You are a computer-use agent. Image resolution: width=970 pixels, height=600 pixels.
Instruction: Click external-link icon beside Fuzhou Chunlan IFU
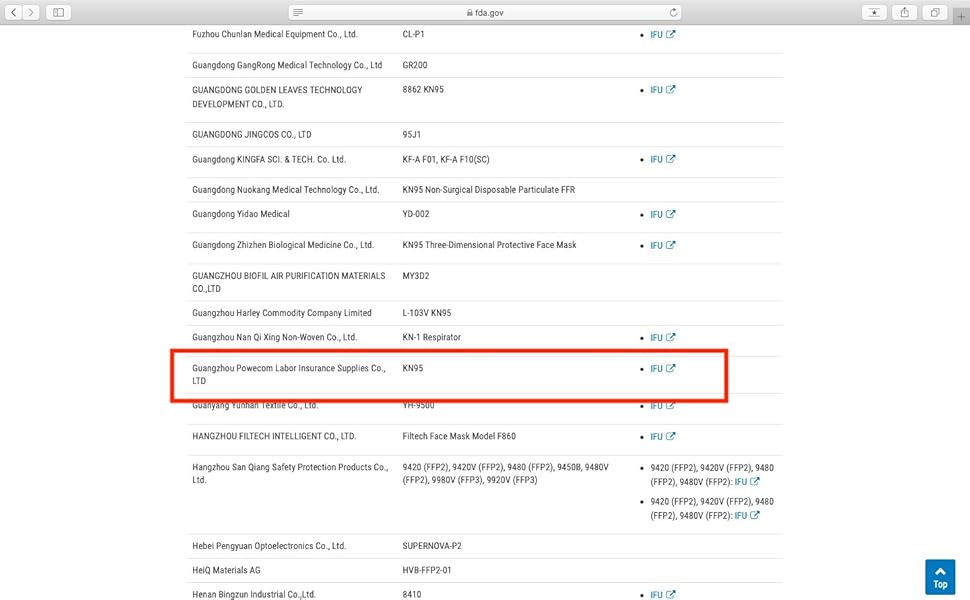click(671, 34)
